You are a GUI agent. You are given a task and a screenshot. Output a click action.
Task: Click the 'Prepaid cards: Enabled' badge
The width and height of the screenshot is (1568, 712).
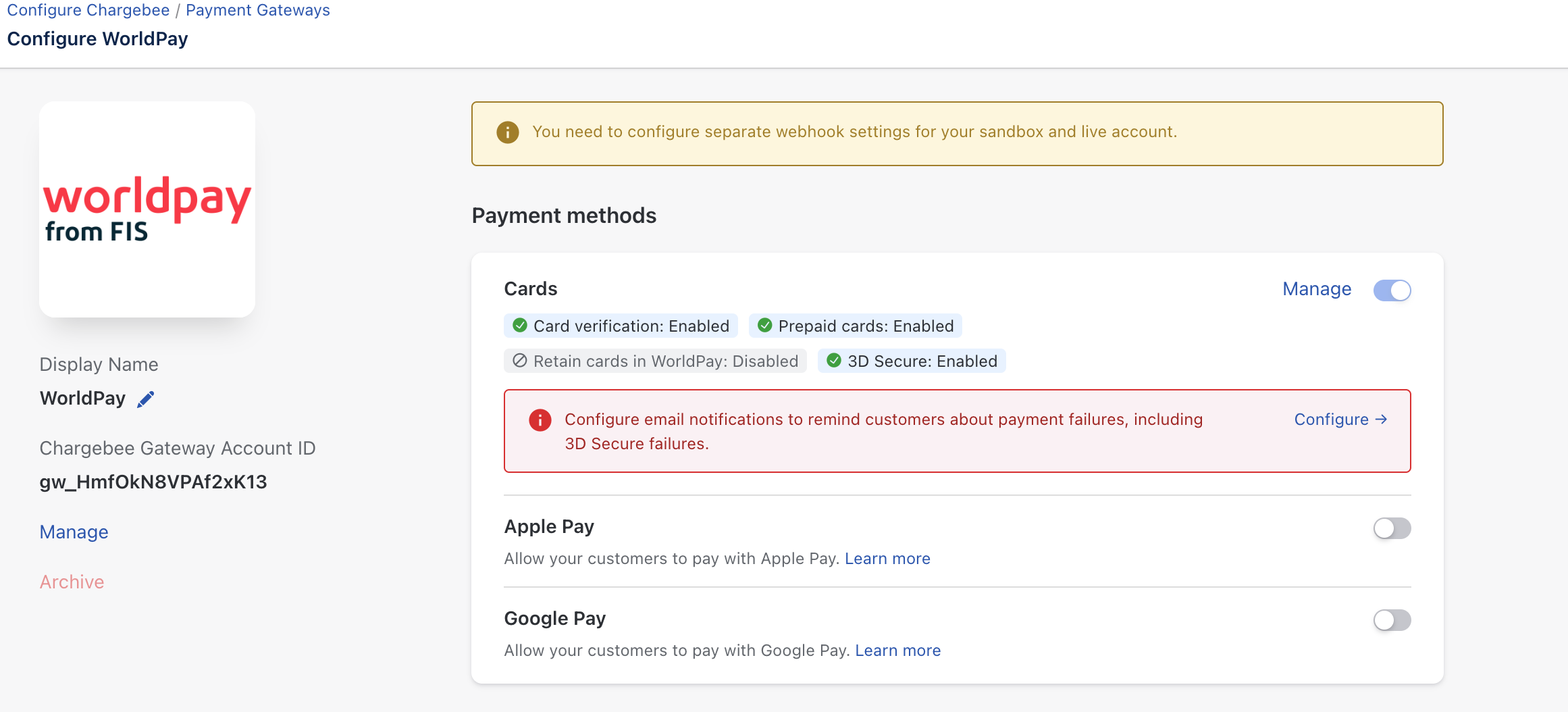856,326
